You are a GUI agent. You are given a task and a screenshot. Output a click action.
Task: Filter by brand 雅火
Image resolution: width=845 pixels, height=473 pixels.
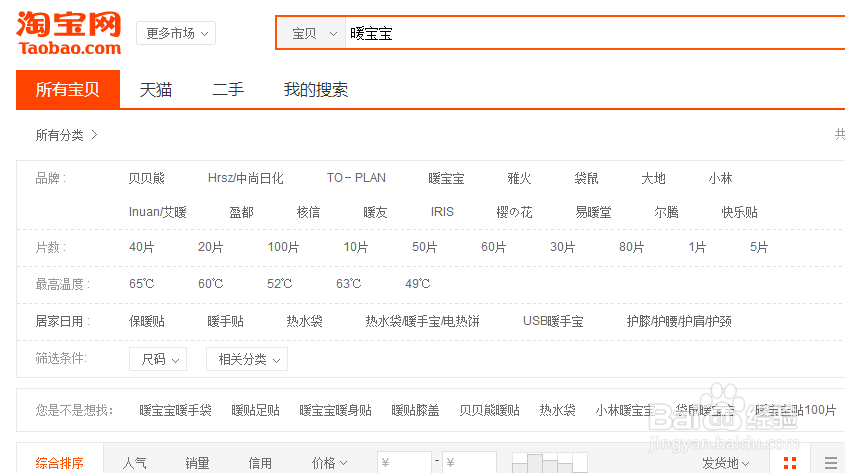pos(520,178)
